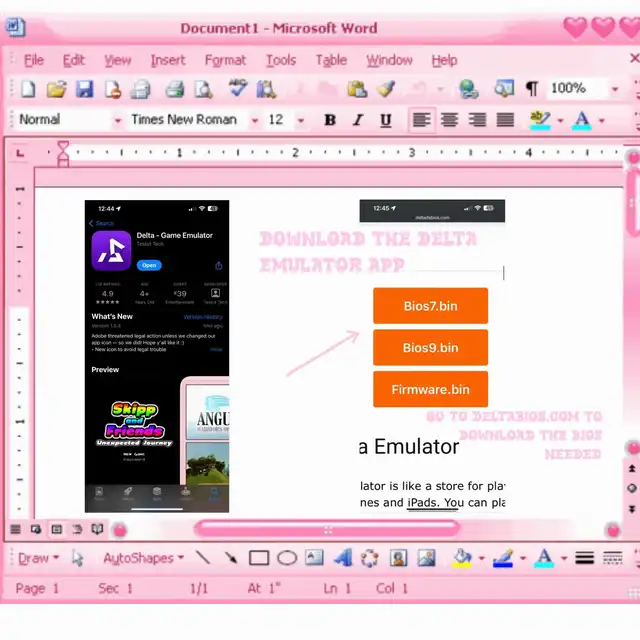Select the Rectangle shape tool
640x640 pixels.
[259, 558]
